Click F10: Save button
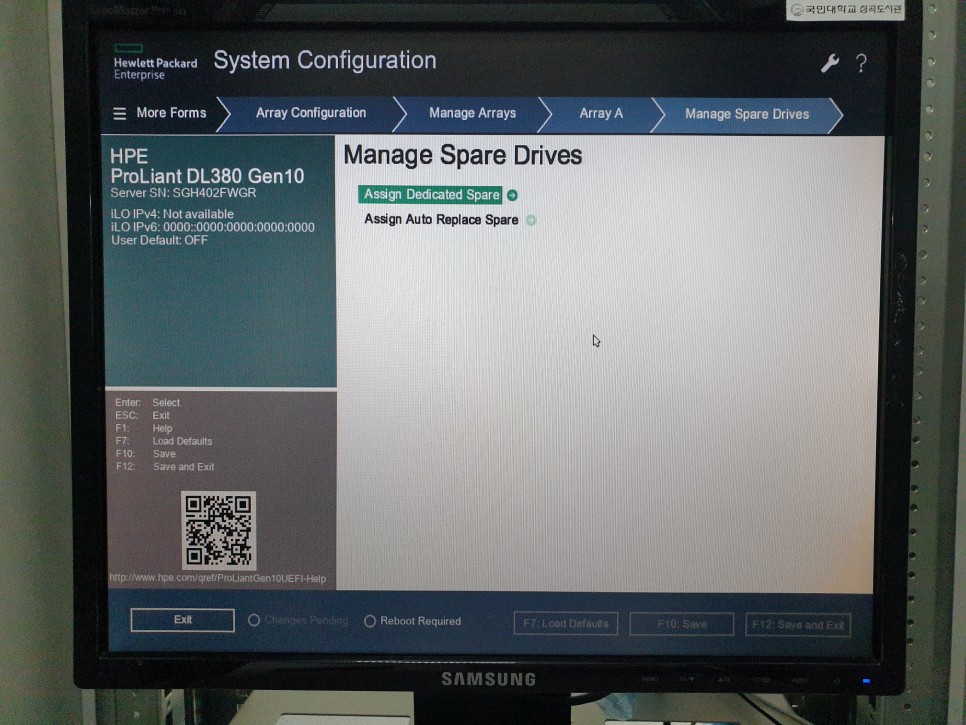Viewport: 966px width, 725px height. [681, 624]
